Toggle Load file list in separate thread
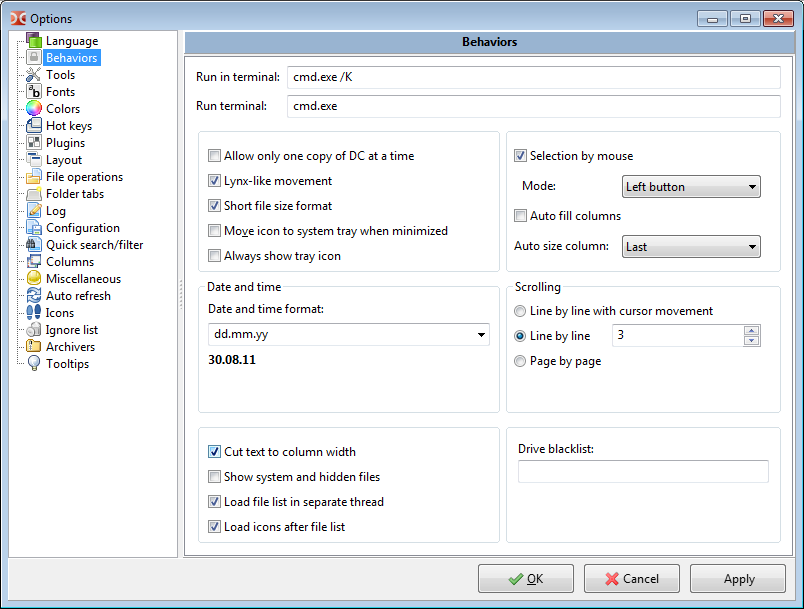The height and width of the screenshot is (609, 804). point(214,501)
